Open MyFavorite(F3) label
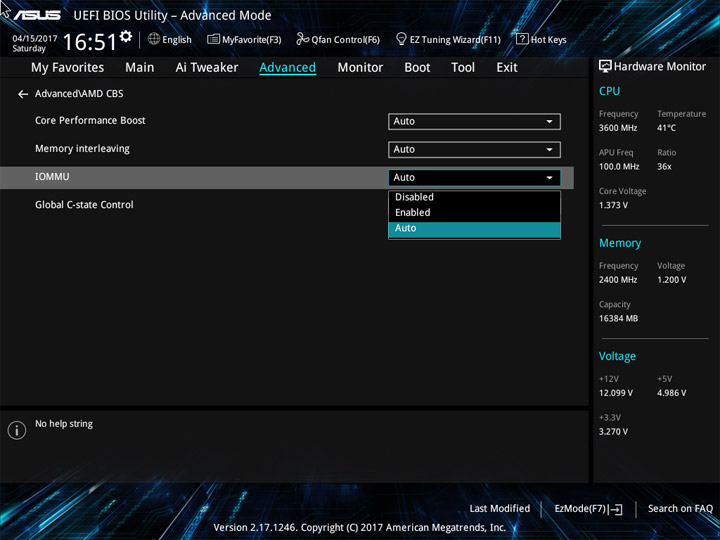The width and height of the screenshot is (720, 540). pos(252,40)
